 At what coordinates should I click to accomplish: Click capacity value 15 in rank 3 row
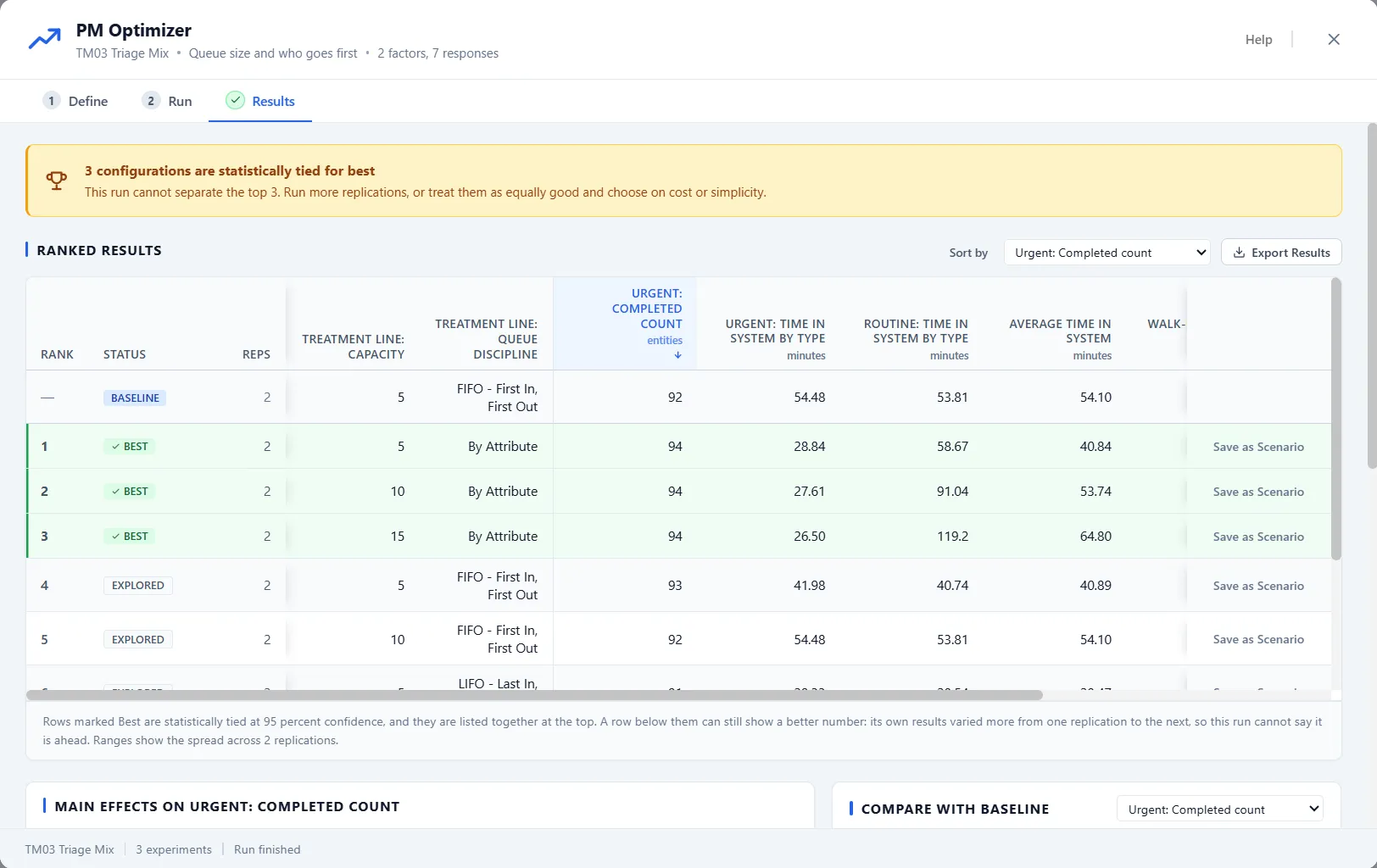click(x=397, y=537)
